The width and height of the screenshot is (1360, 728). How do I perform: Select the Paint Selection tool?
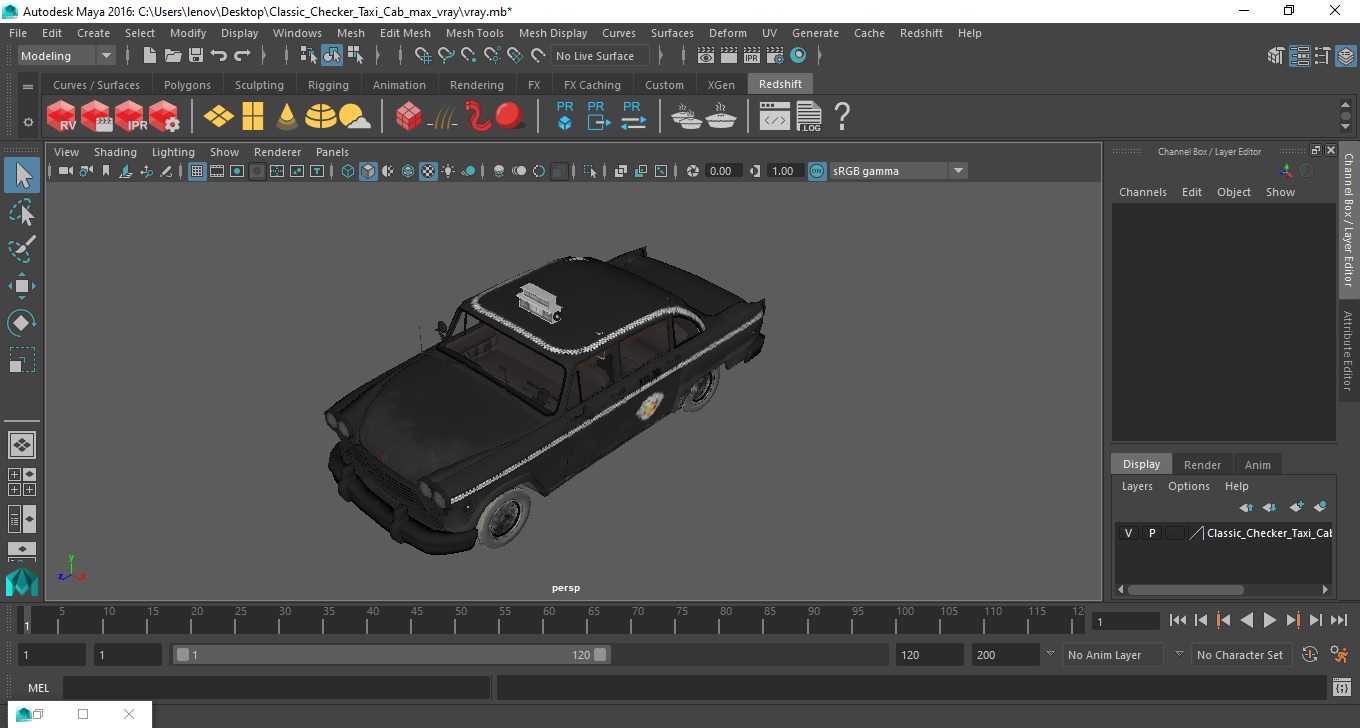click(22, 248)
